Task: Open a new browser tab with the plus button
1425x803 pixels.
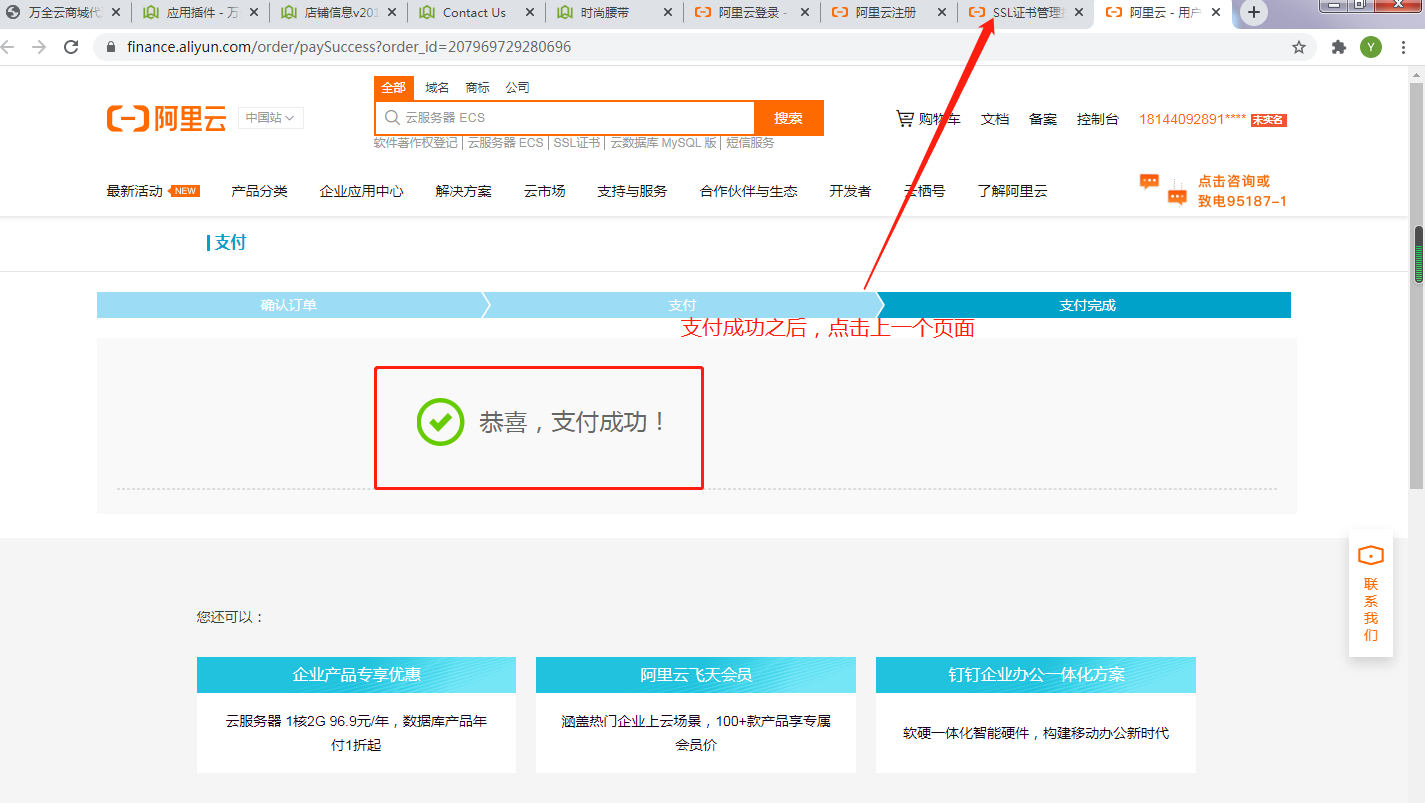Action: coord(1254,13)
